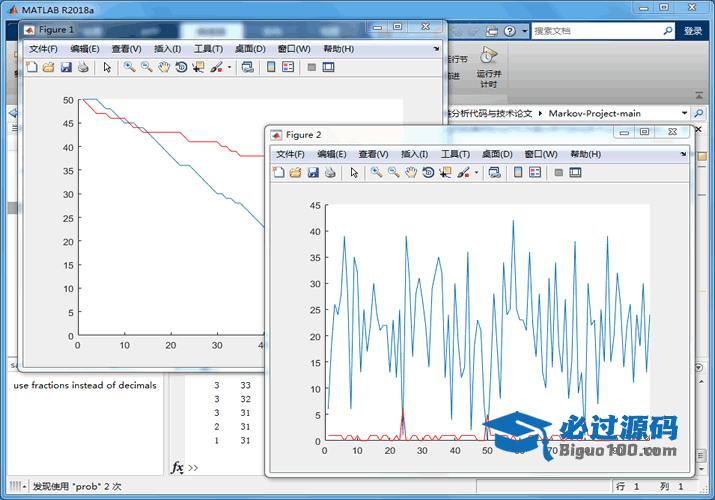Open 工具(T) menu in Figure 2

[x=455, y=154]
